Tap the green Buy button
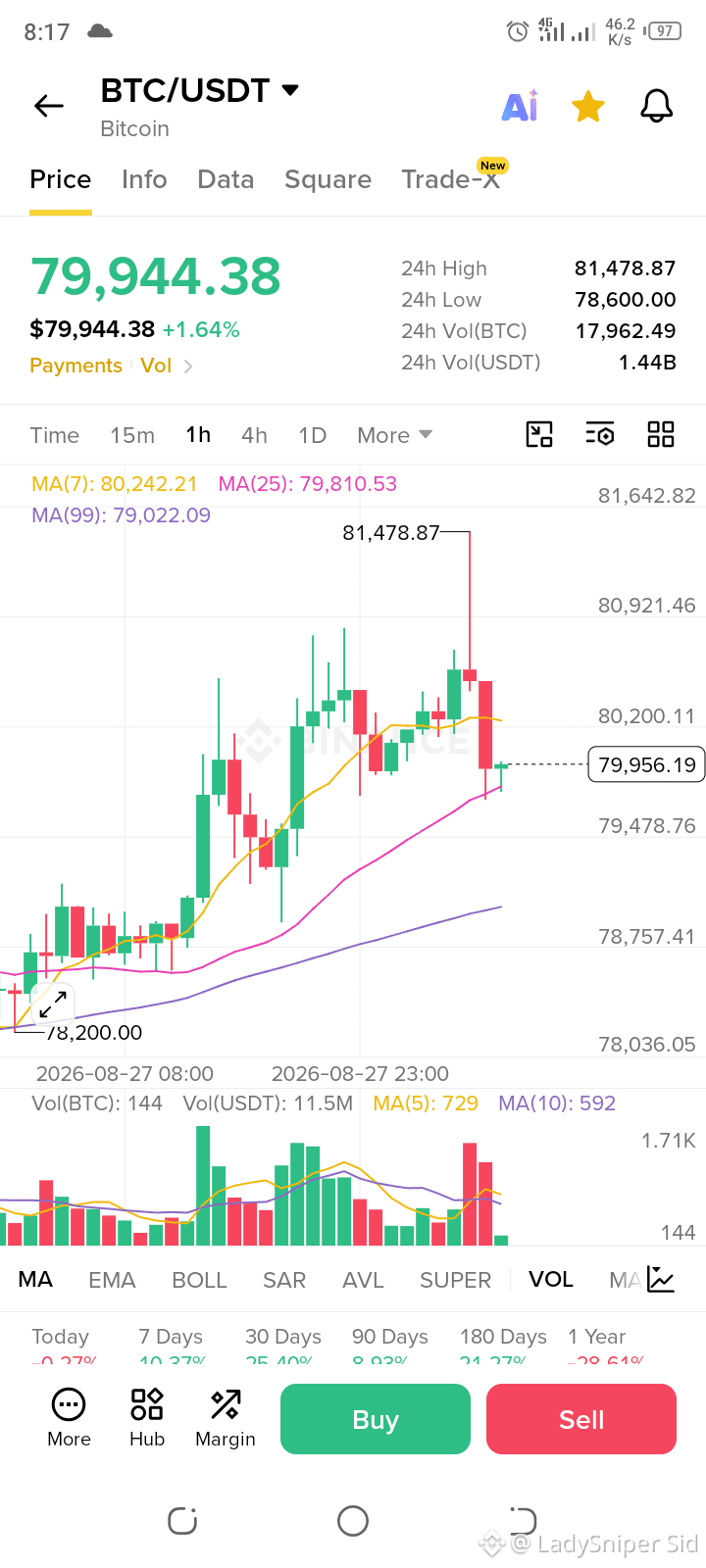Viewport: 706px width, 1568px height. tap(376, 1419)
